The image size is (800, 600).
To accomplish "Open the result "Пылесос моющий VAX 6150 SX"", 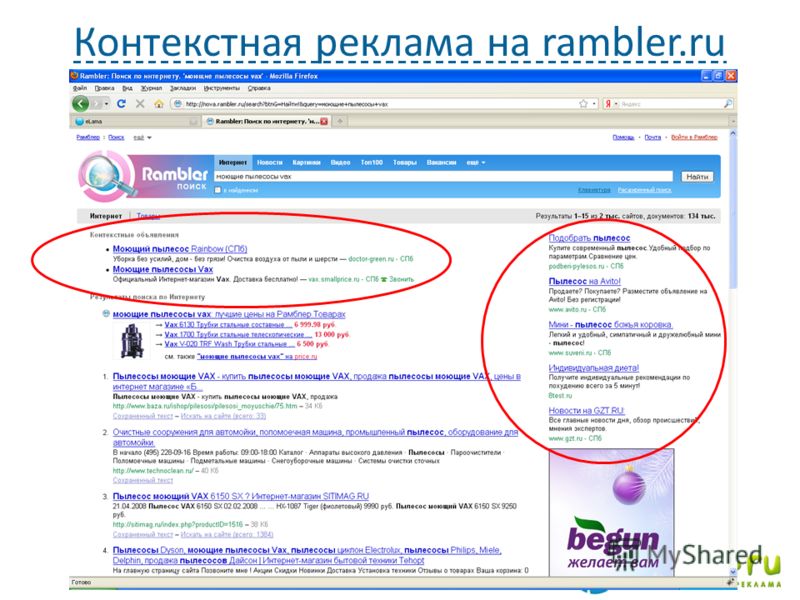I will [240, 496].
